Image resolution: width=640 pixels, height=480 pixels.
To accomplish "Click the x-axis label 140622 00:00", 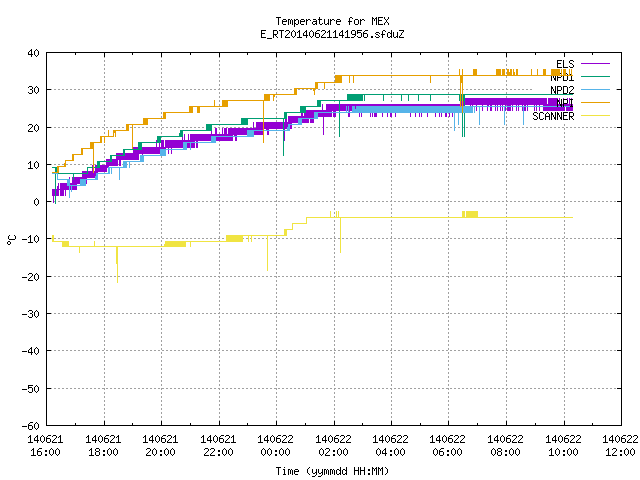I will (x=276, y=446).
